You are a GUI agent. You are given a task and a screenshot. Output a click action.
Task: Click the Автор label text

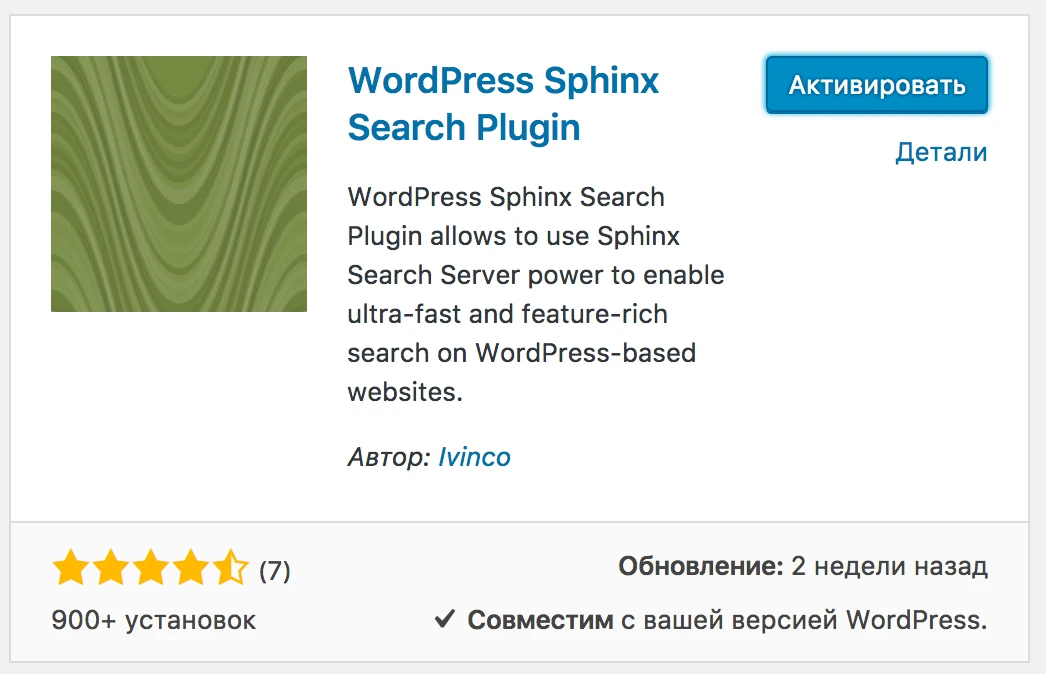pos(390,457)
